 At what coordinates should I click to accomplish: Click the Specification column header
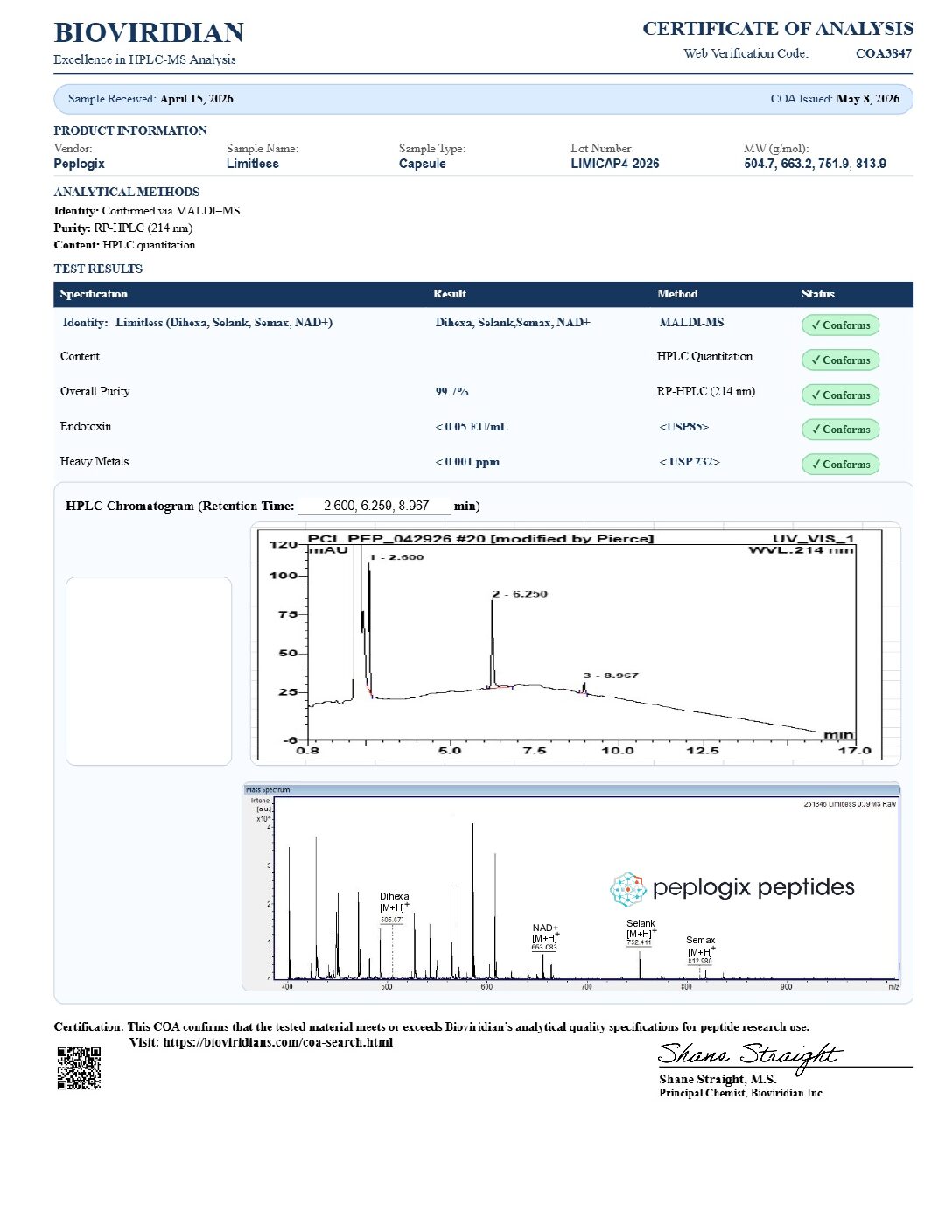pos(94,294)
